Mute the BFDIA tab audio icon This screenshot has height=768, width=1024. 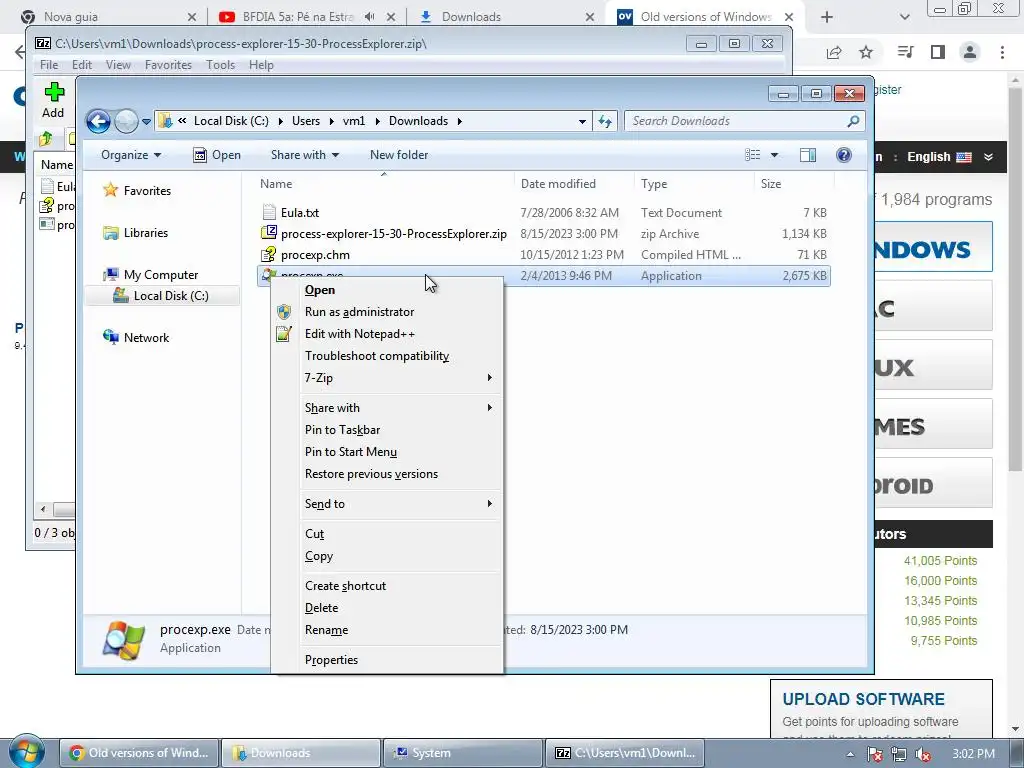point(370,17)
